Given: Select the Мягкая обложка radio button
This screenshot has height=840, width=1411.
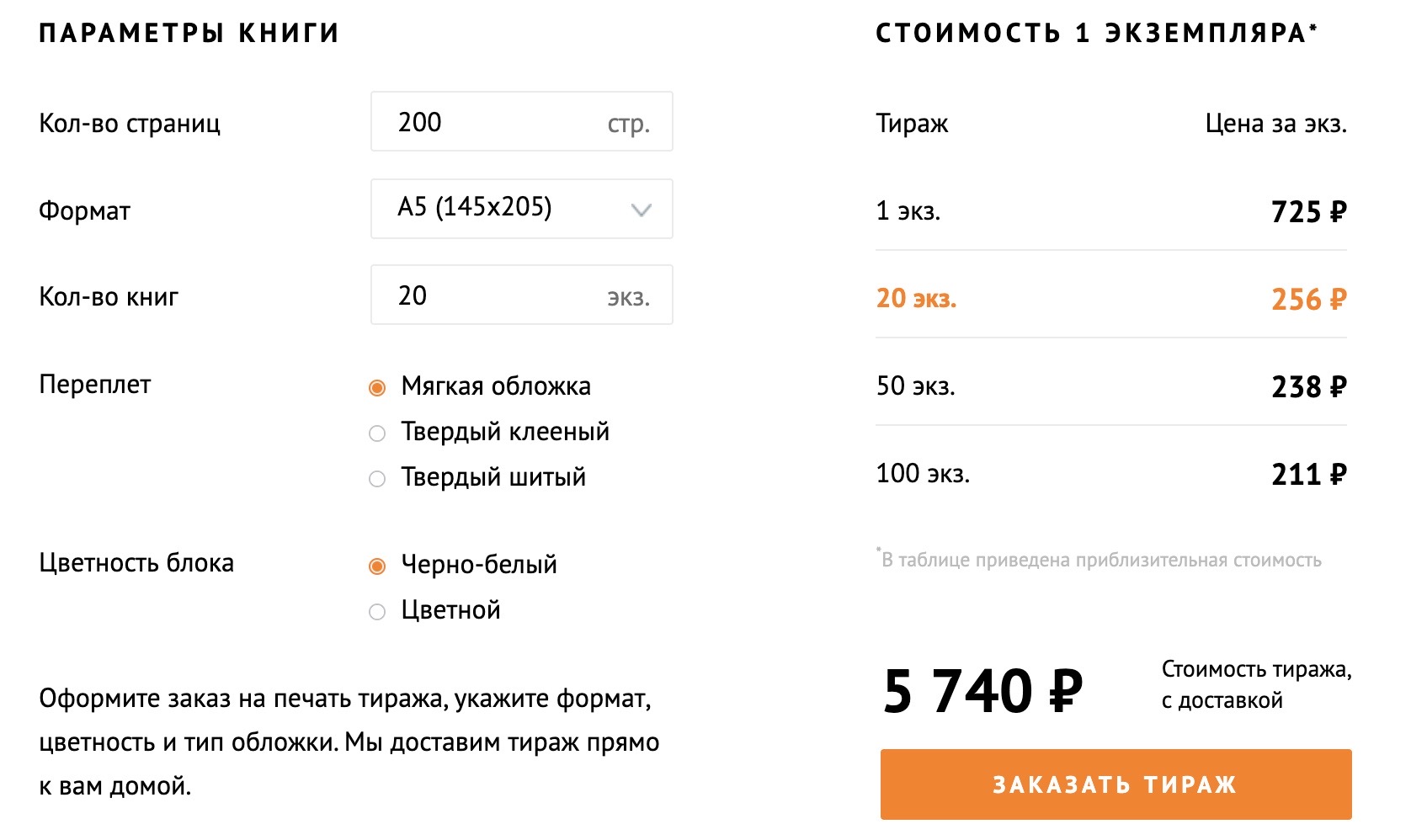Looking at the screenshot, I should (377, 387).
